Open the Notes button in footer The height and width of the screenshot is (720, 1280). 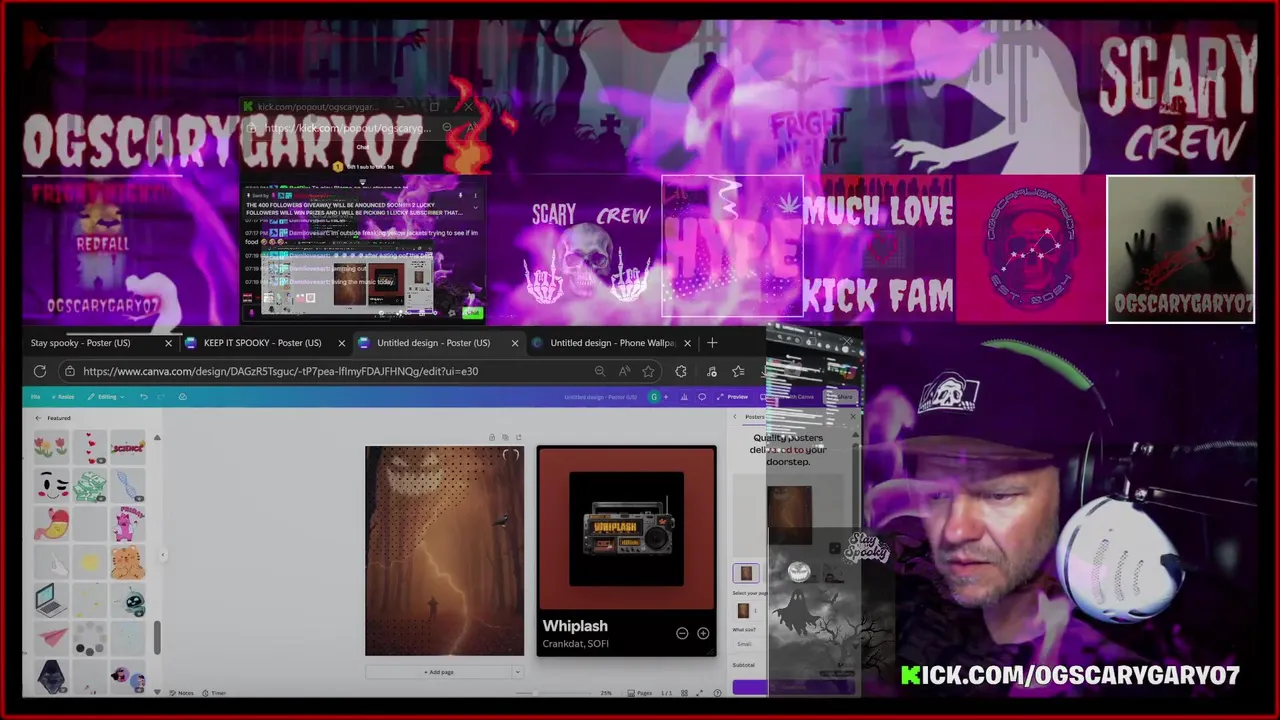pos(181,693)
